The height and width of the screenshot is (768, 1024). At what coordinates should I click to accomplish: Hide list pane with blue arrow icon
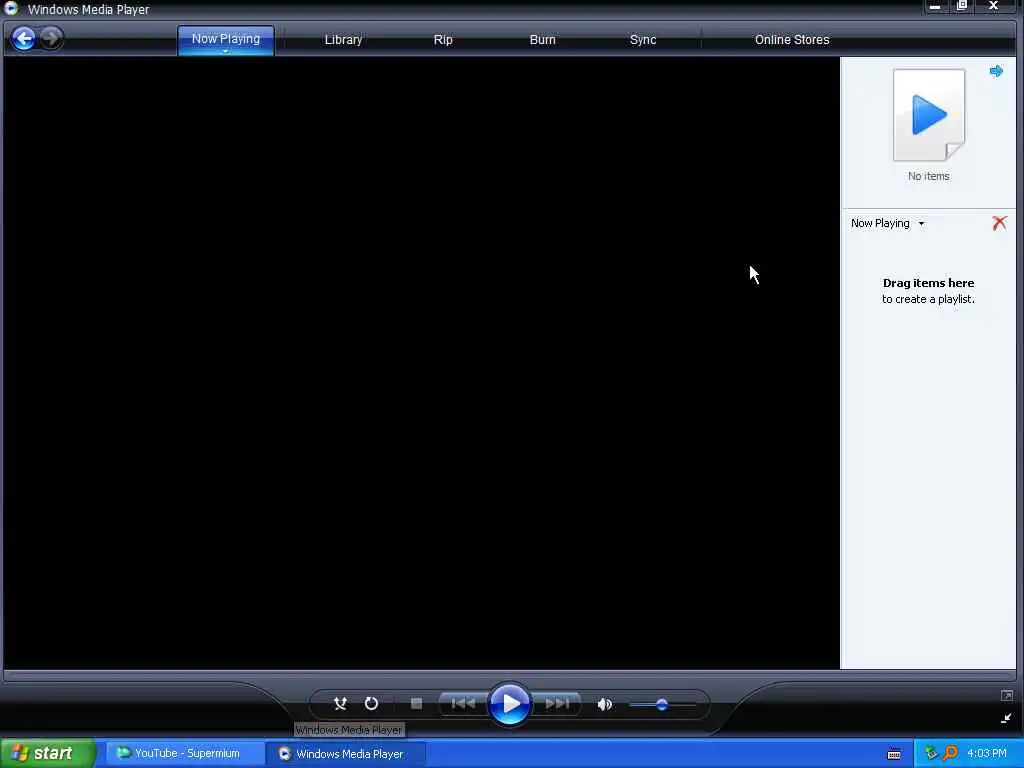coord(996,71)
